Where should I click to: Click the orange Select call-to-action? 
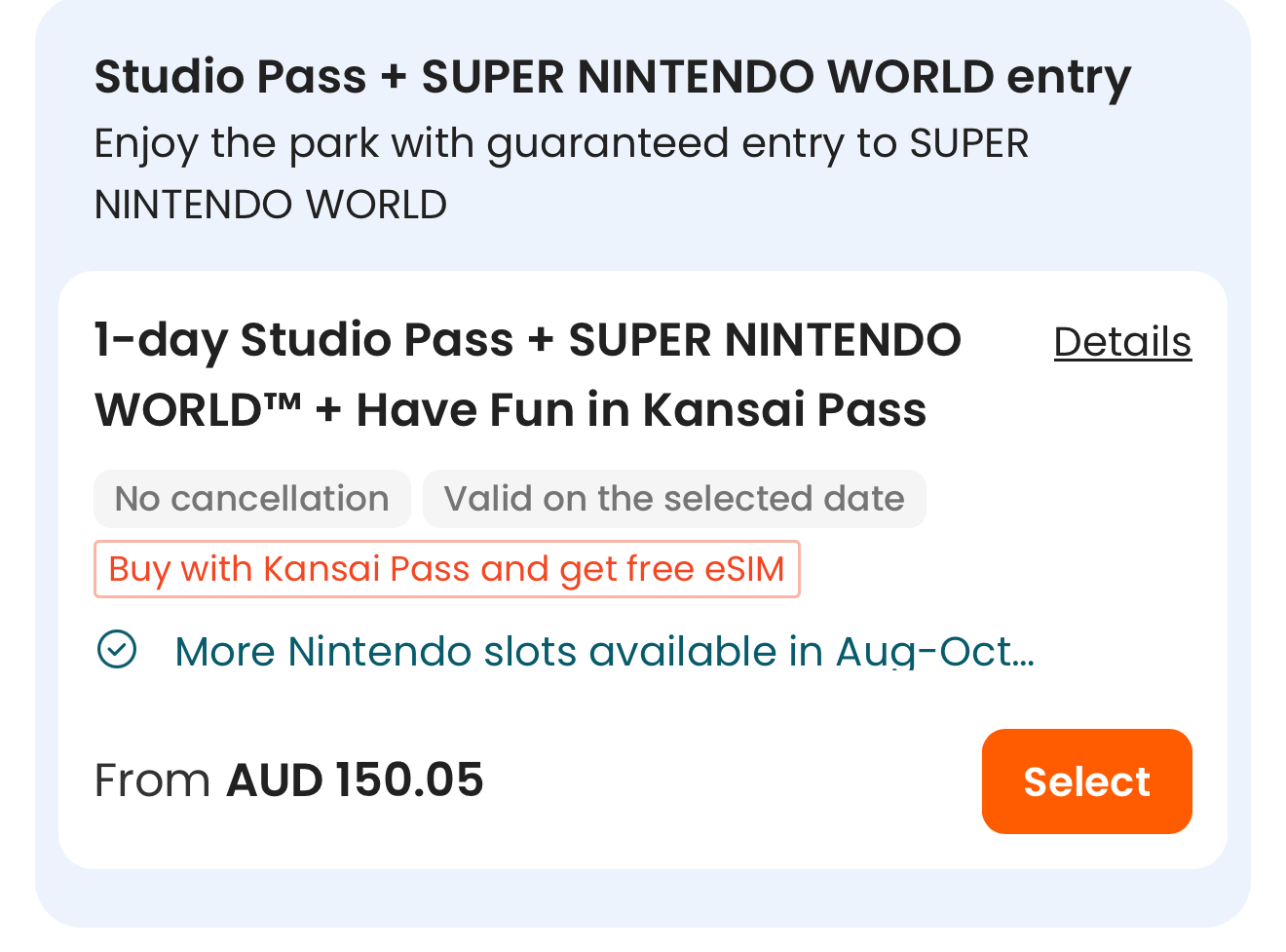click(1086, 781)
